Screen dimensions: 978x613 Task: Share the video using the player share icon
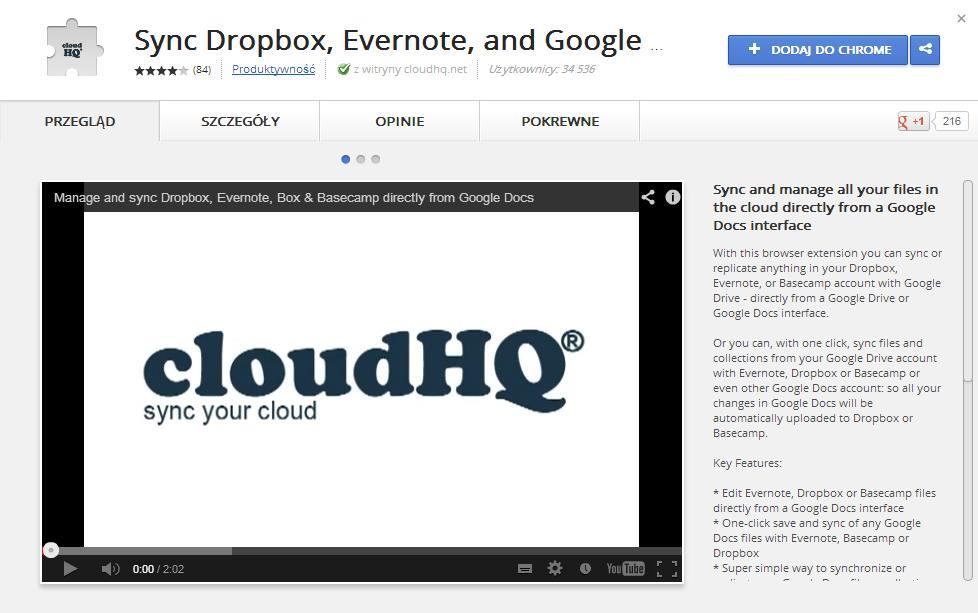(x=648, y=197)
